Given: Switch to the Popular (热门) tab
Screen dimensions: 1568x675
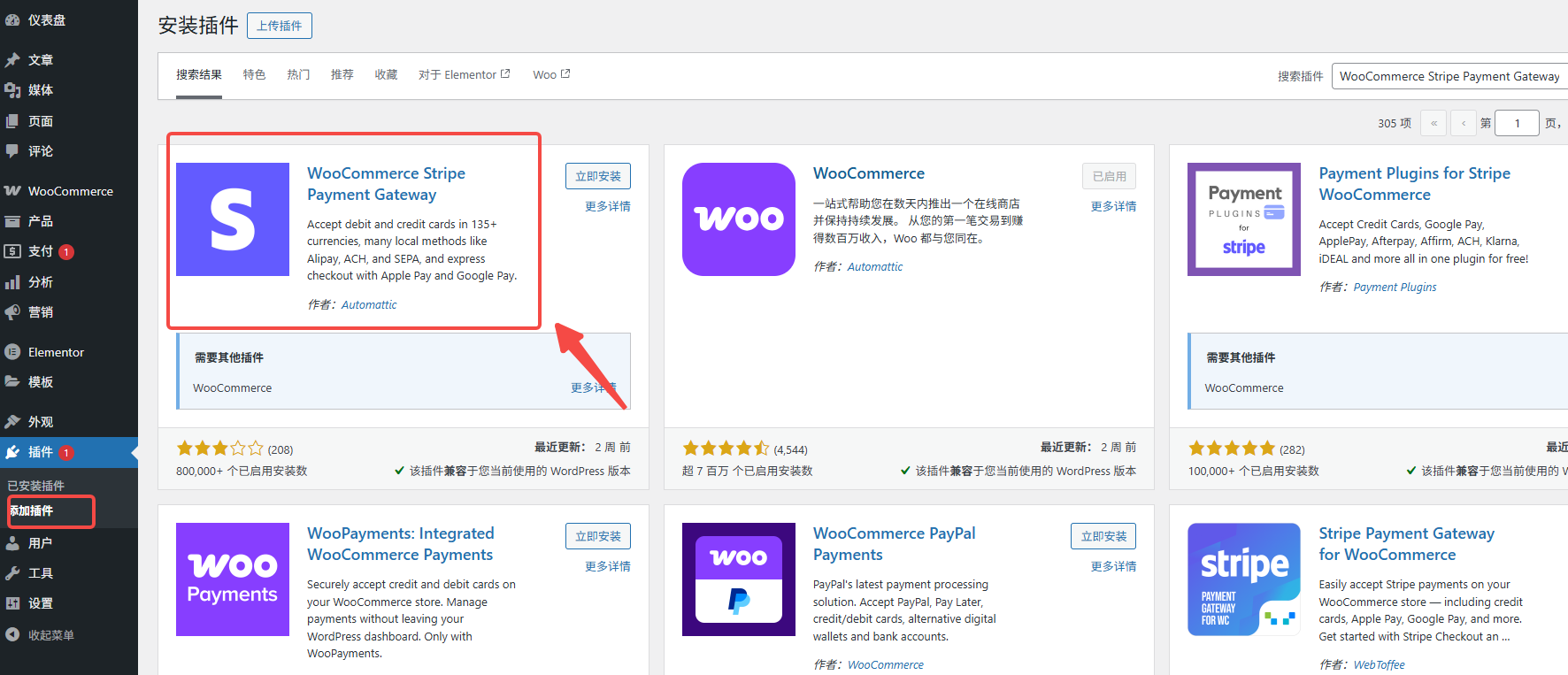Looking at the screenshot, I should 298,75.
